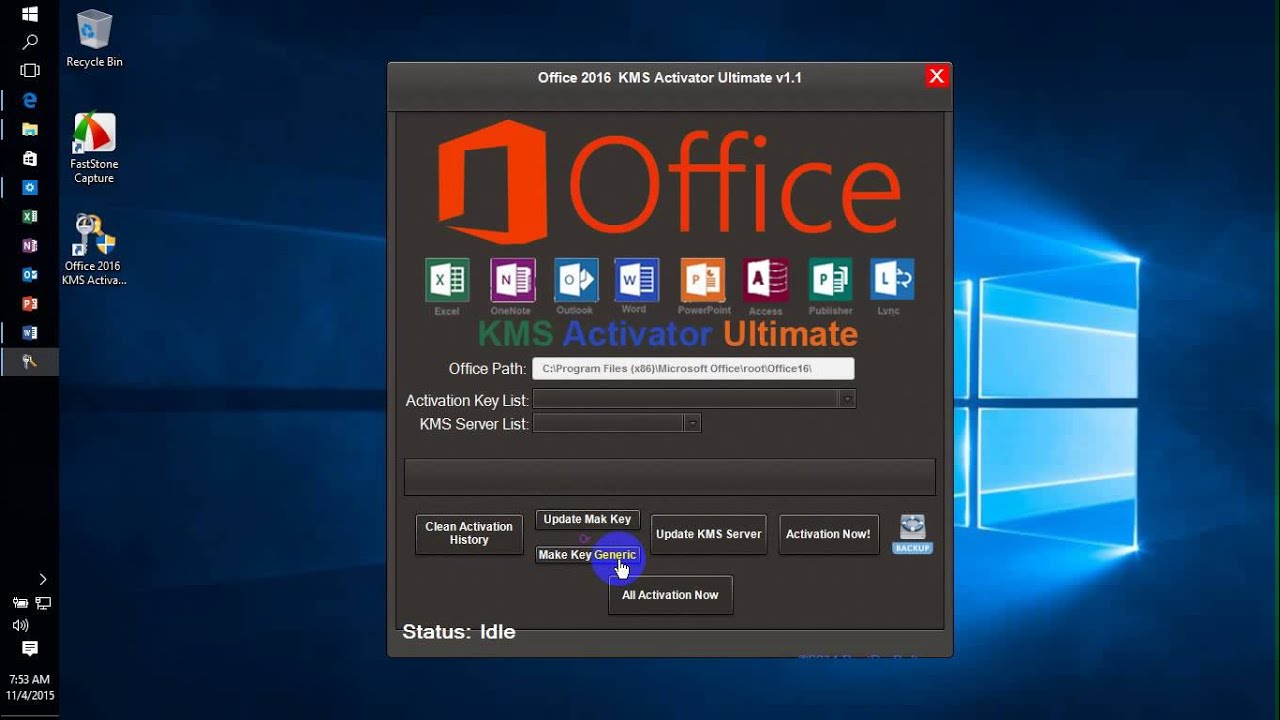Switch to PowerPoint on the taskbar

pyautogui.click(x=29, y=303)
